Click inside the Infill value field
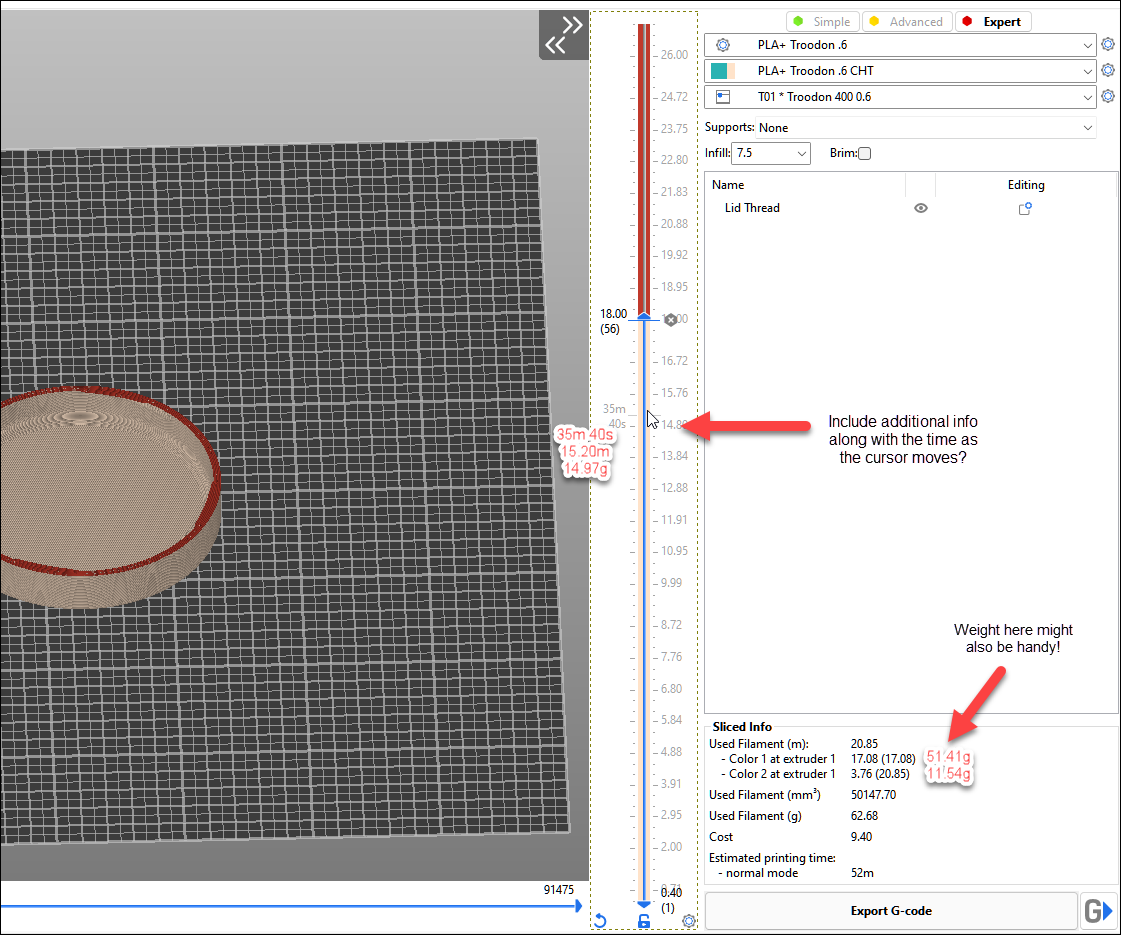This screenshot has height=935, width=1121. (763, 153)
